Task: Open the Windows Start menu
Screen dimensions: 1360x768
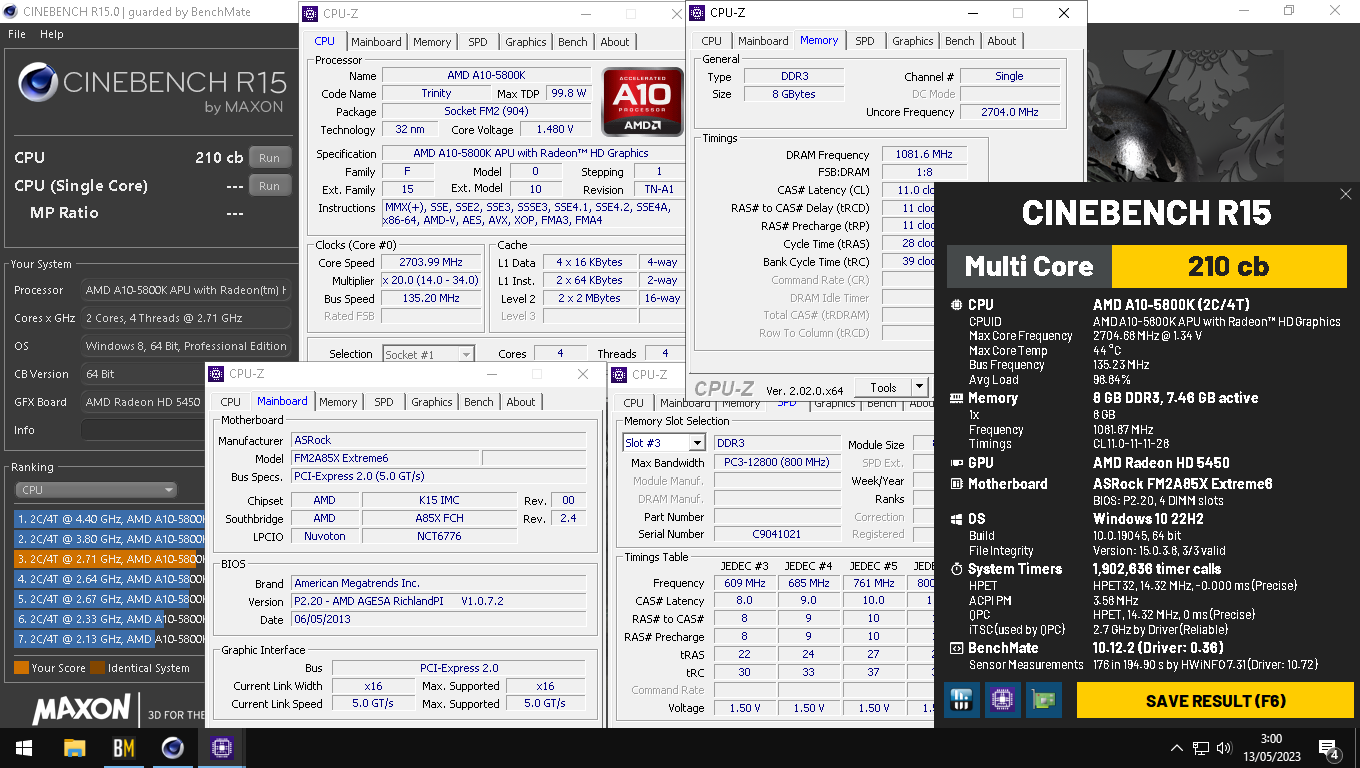Action: [24, 748]
